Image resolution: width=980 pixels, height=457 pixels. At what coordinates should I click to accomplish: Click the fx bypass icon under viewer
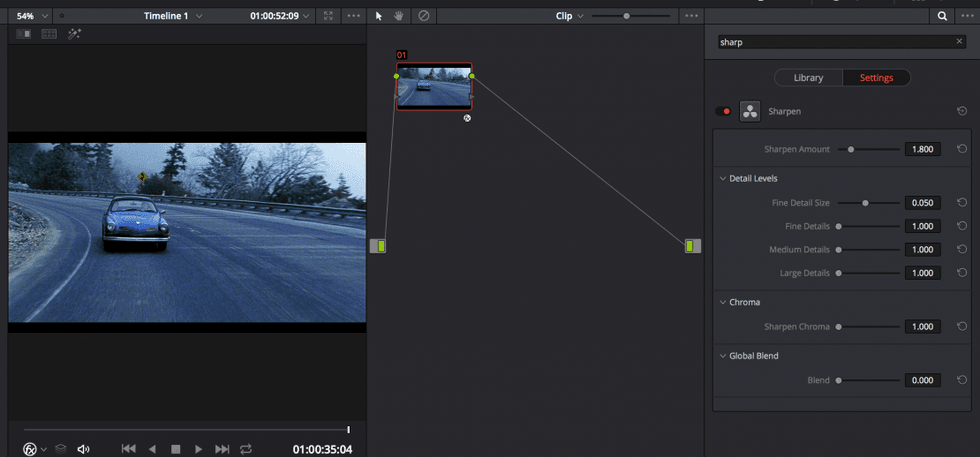(29, 449)
